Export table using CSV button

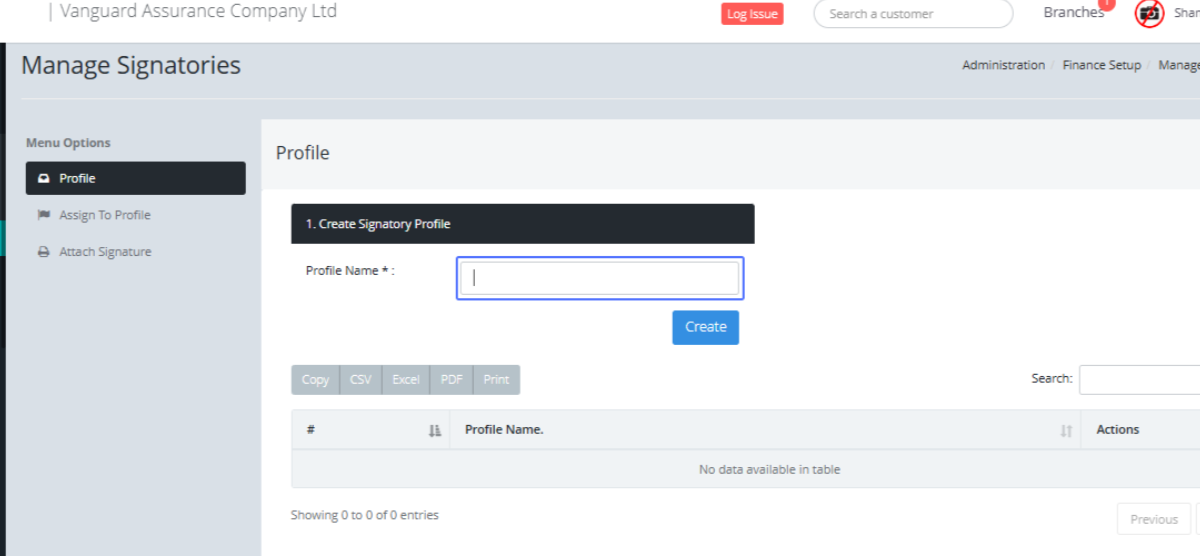point(361,380)
